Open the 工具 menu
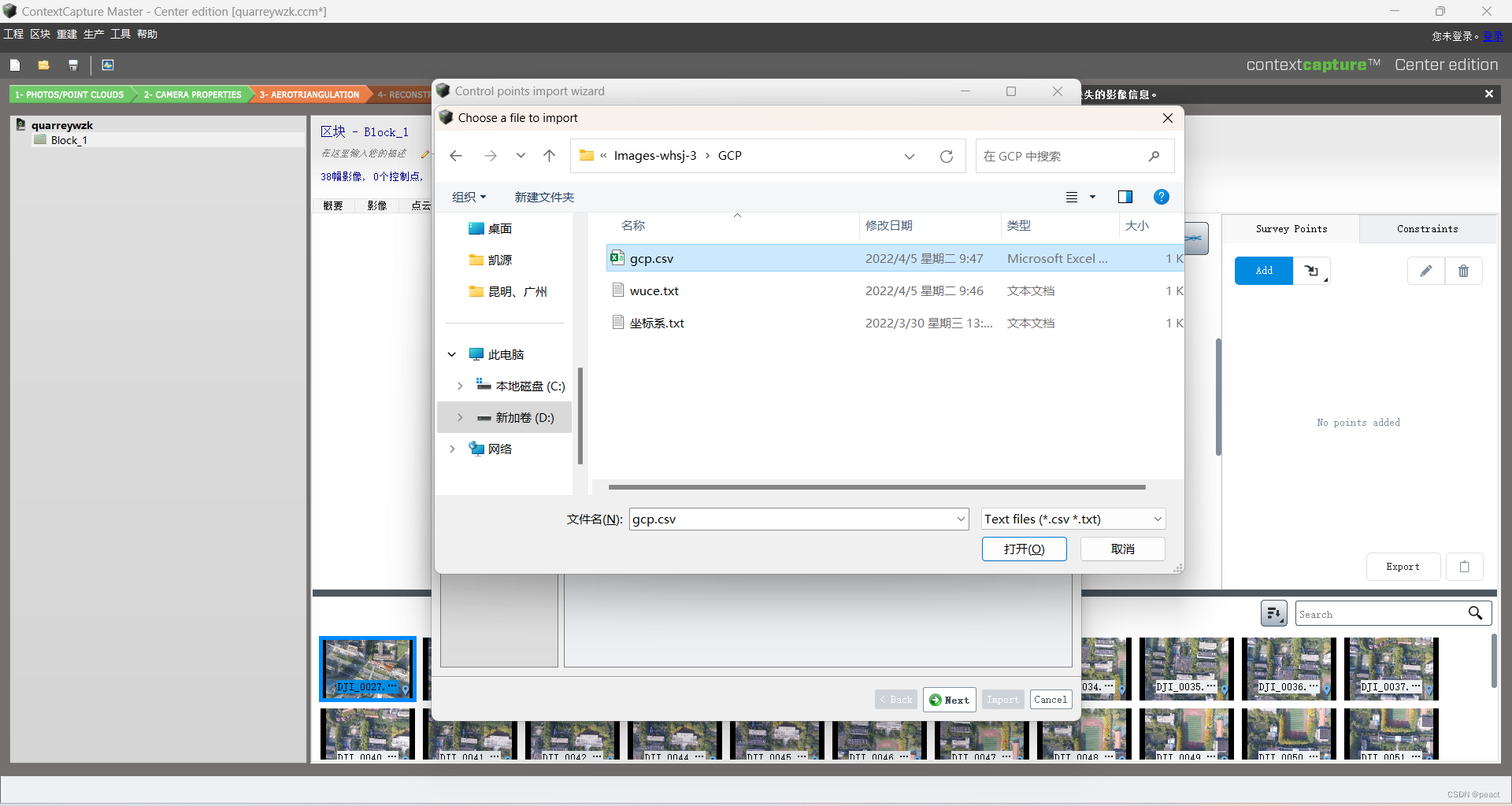This screenshot has height=806, width=1512. (119, 34)
